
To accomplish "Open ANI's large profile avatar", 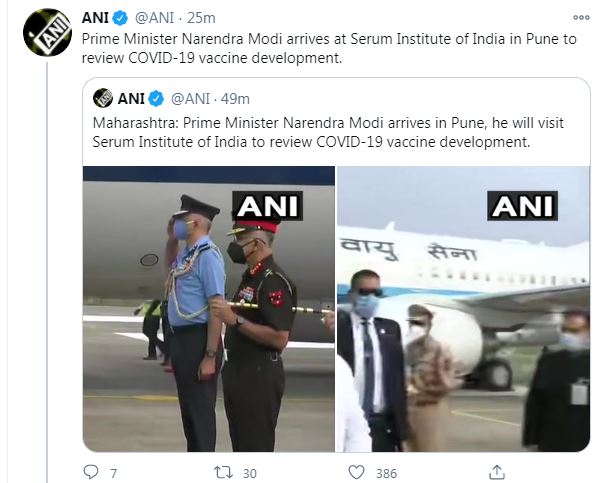I will [47, 32].
